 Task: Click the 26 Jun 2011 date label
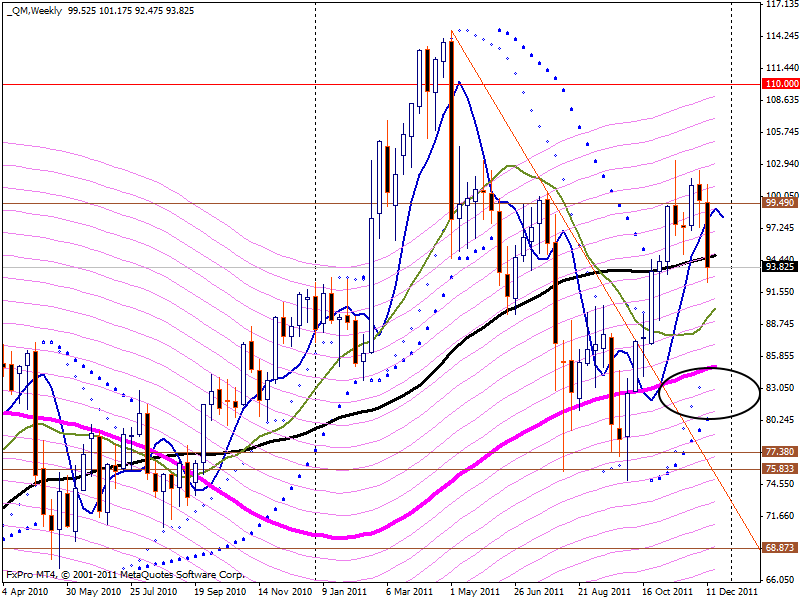539,592
